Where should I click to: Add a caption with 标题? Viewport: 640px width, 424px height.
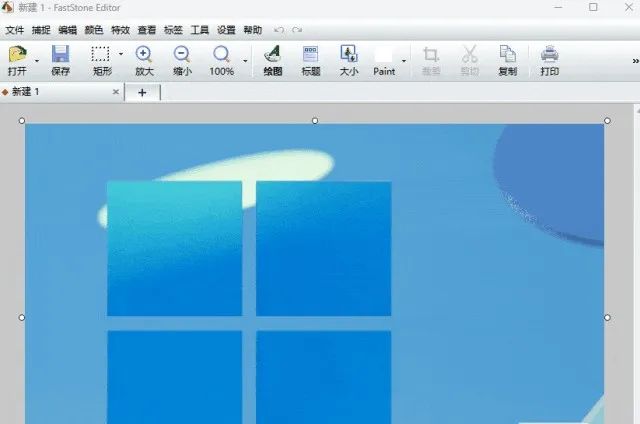click(x=311, y=60)
